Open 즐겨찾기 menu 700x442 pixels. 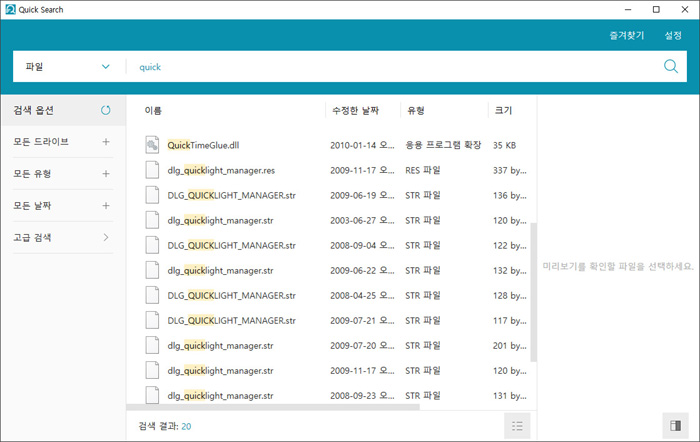click(627, 35)
